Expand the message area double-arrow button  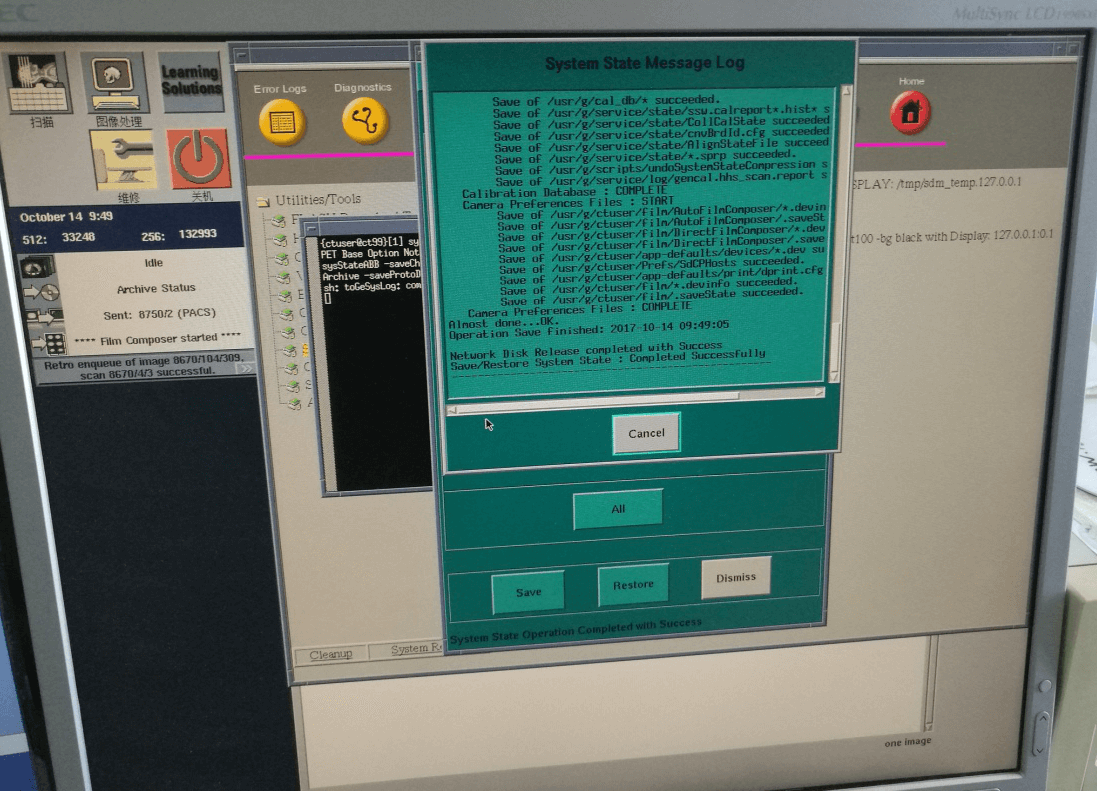click(x=244, y=368)
